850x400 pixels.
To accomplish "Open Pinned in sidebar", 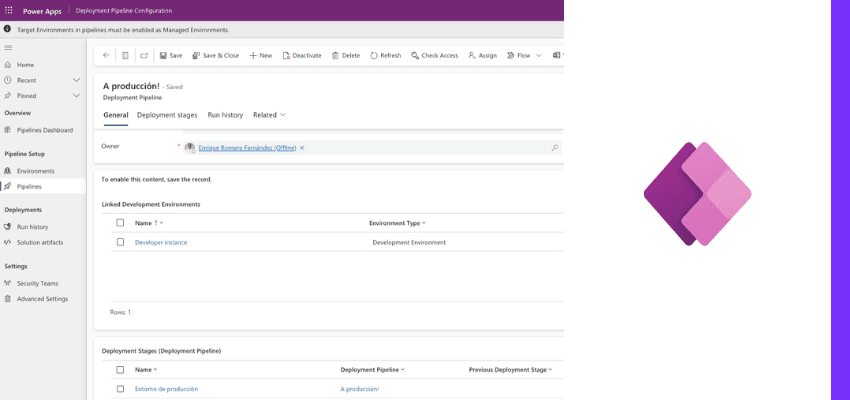I will tap(26, 95).
